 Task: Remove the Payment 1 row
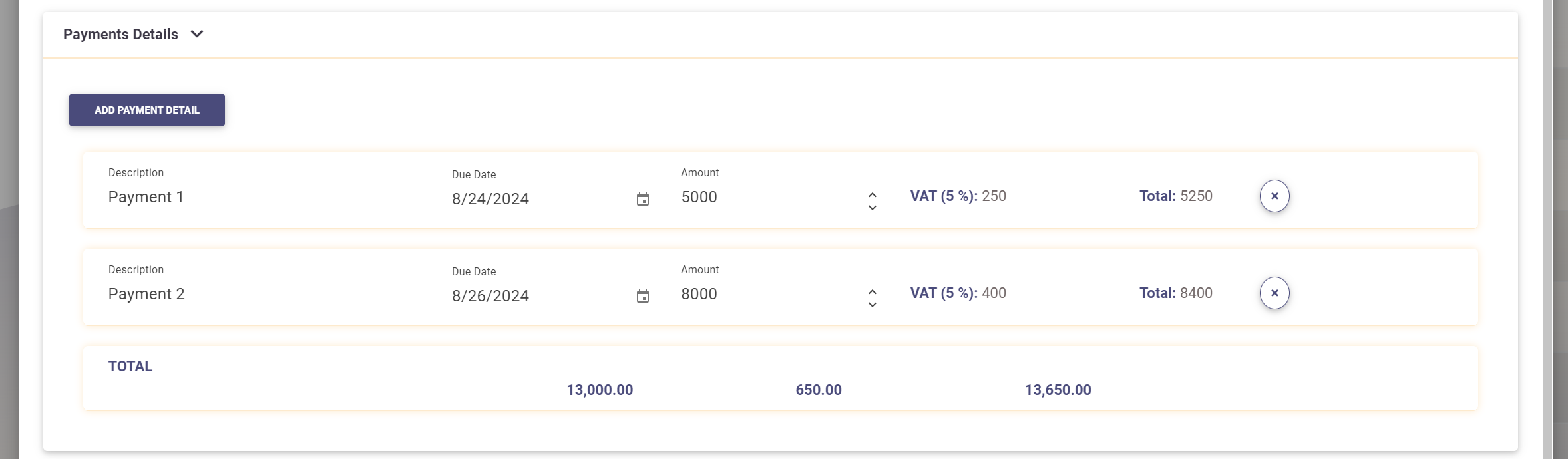(1274, 196)
